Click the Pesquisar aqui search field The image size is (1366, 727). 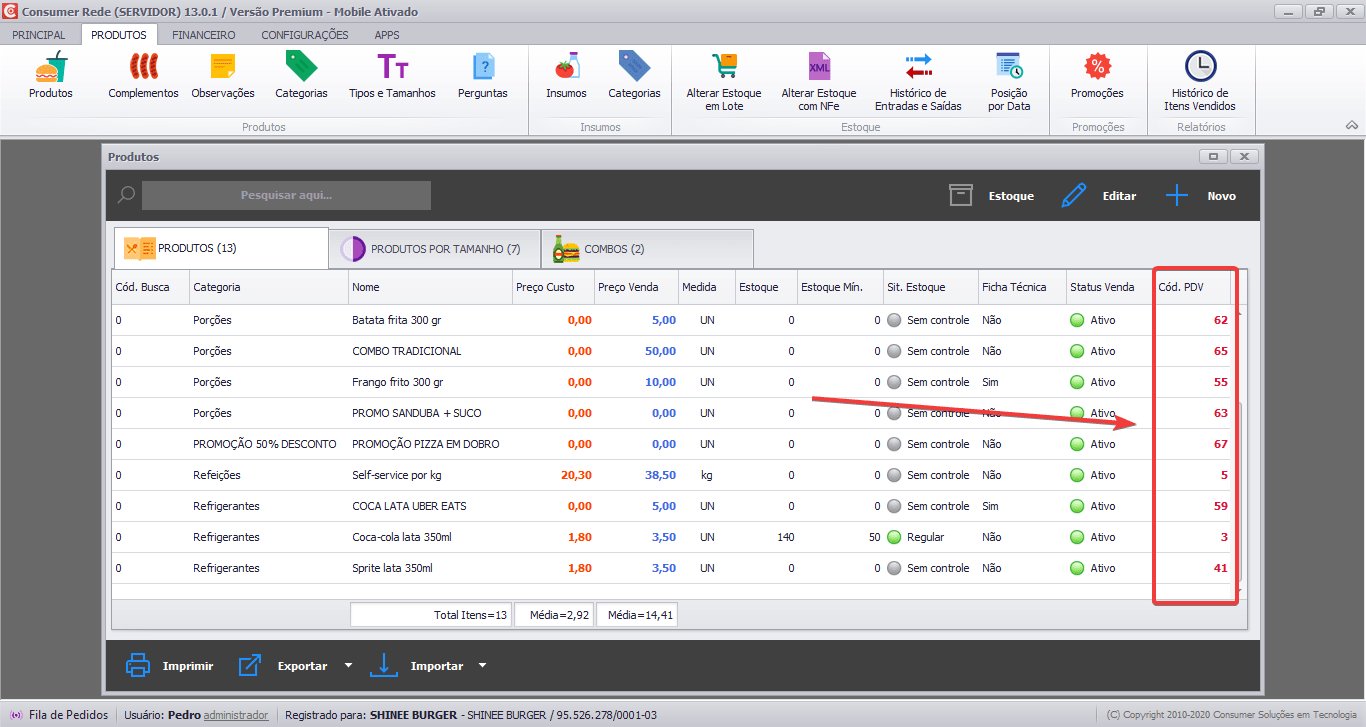286,196
